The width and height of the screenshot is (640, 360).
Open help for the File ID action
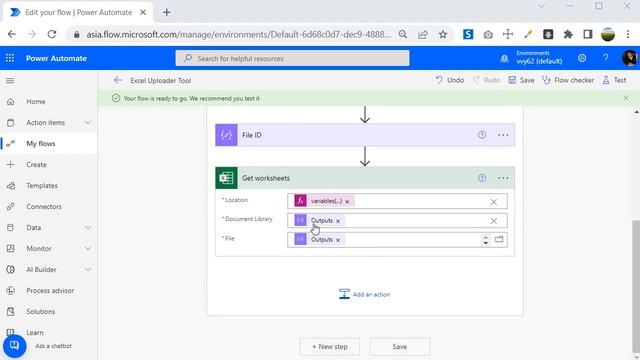pyautogui.click(x=482, y=135)
